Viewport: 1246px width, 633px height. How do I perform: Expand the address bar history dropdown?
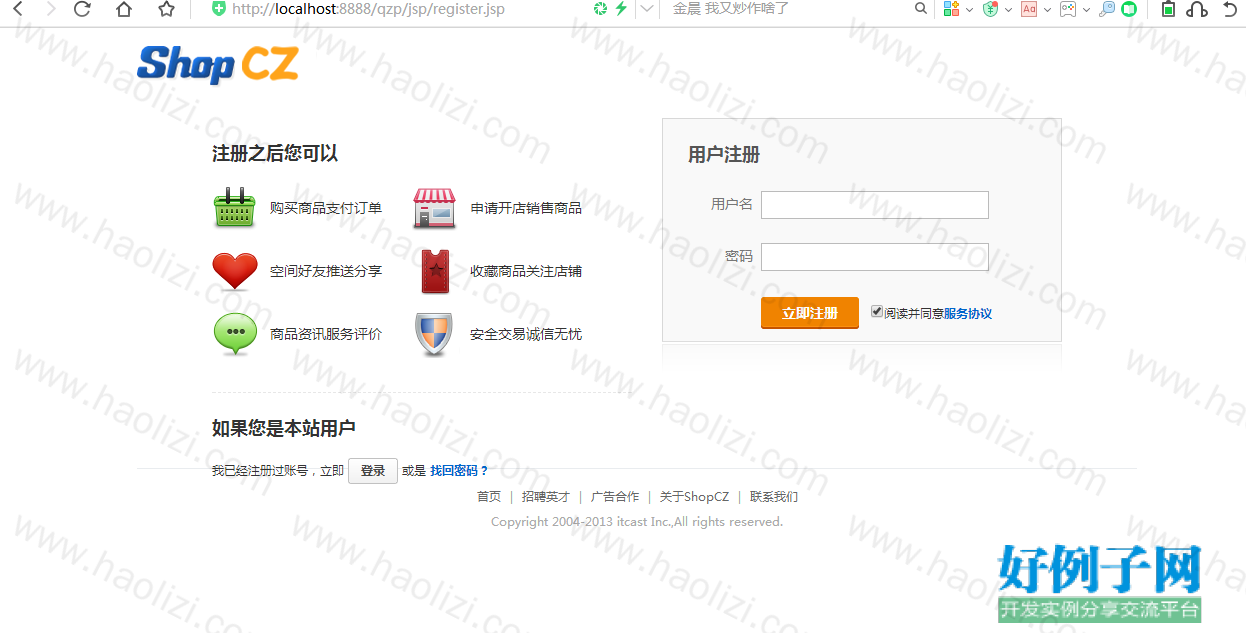(x=647, y=9)
